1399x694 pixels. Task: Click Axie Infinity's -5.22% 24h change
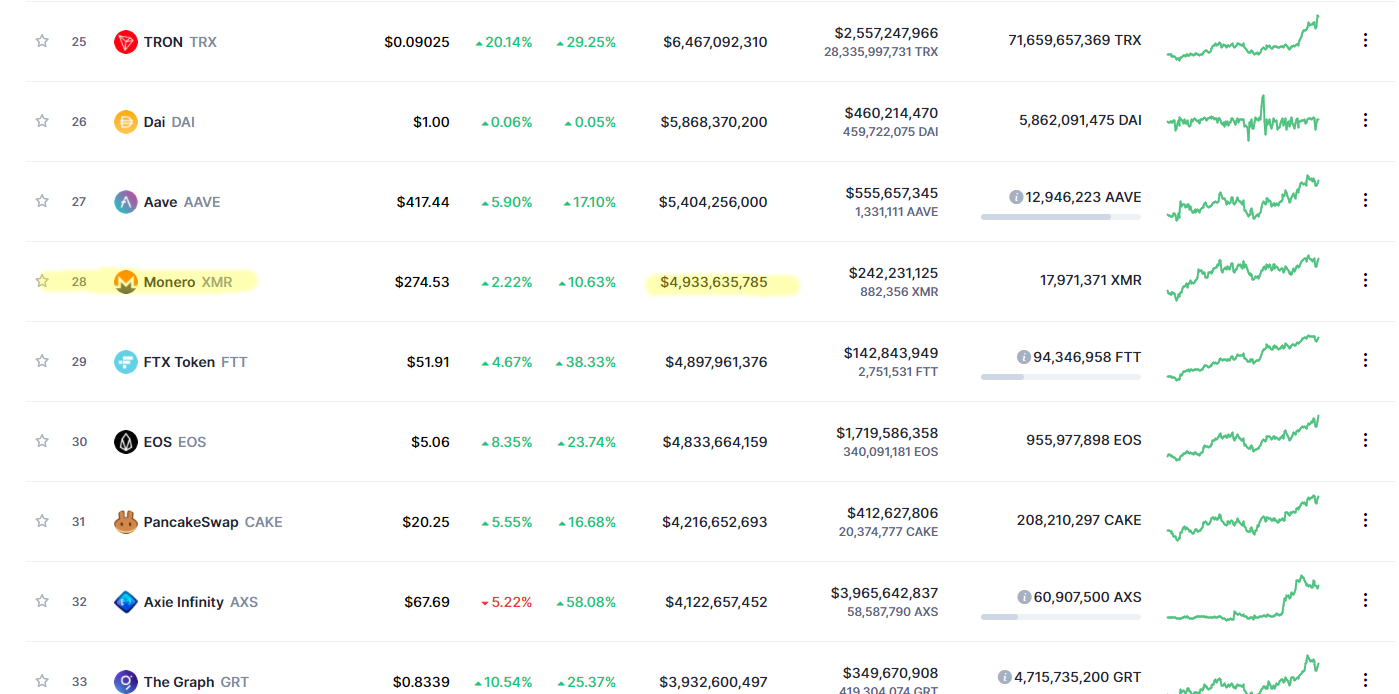[x=507, y=602]
